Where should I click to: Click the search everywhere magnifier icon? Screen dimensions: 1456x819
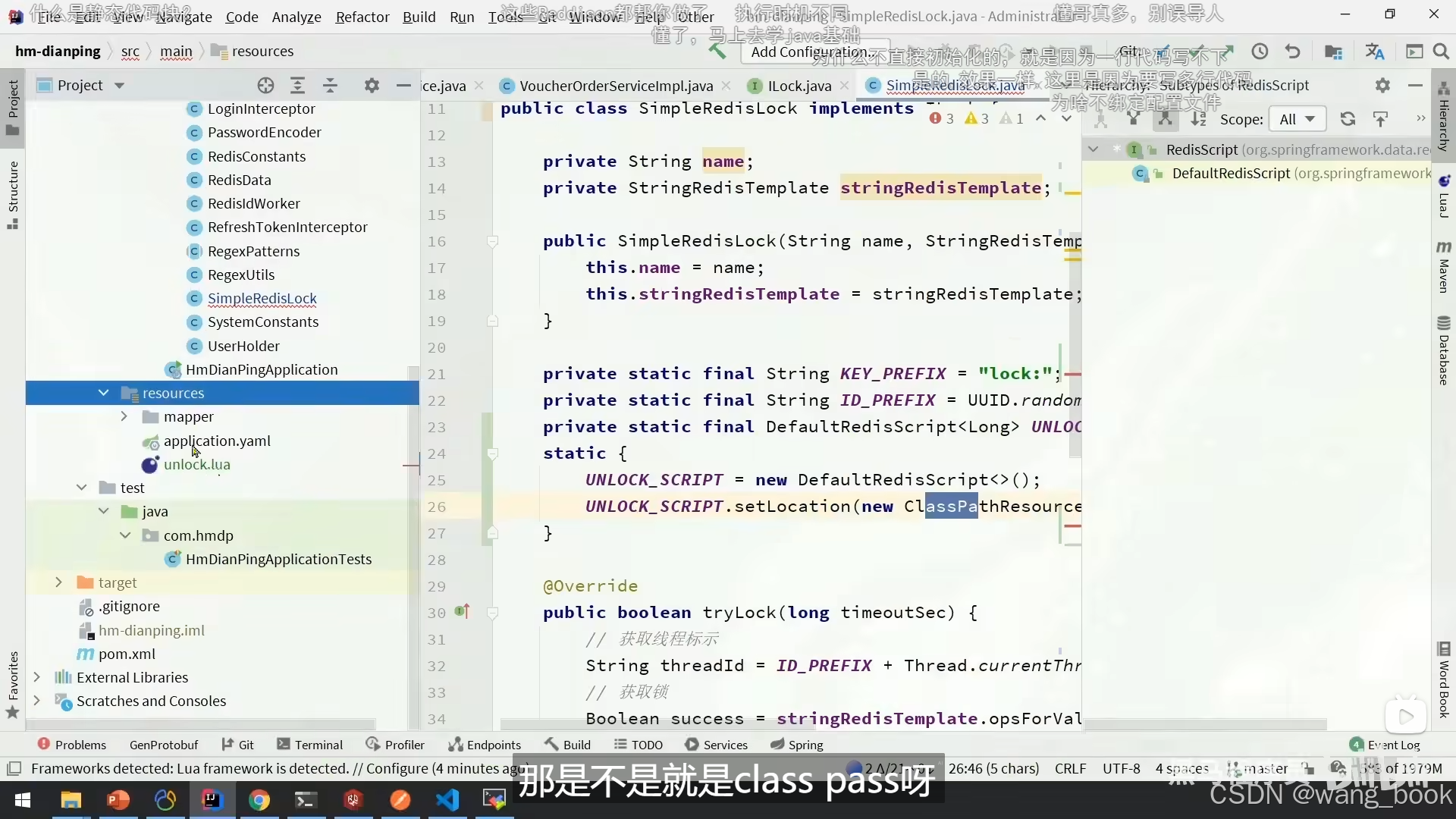(1441, 52)
